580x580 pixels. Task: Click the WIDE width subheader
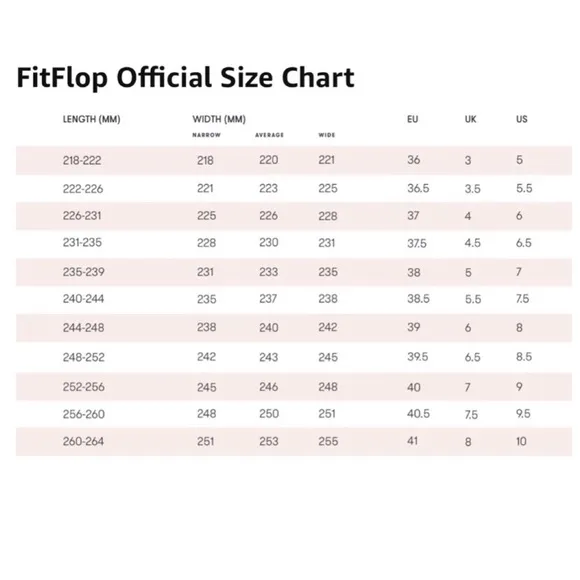point(327,135)
